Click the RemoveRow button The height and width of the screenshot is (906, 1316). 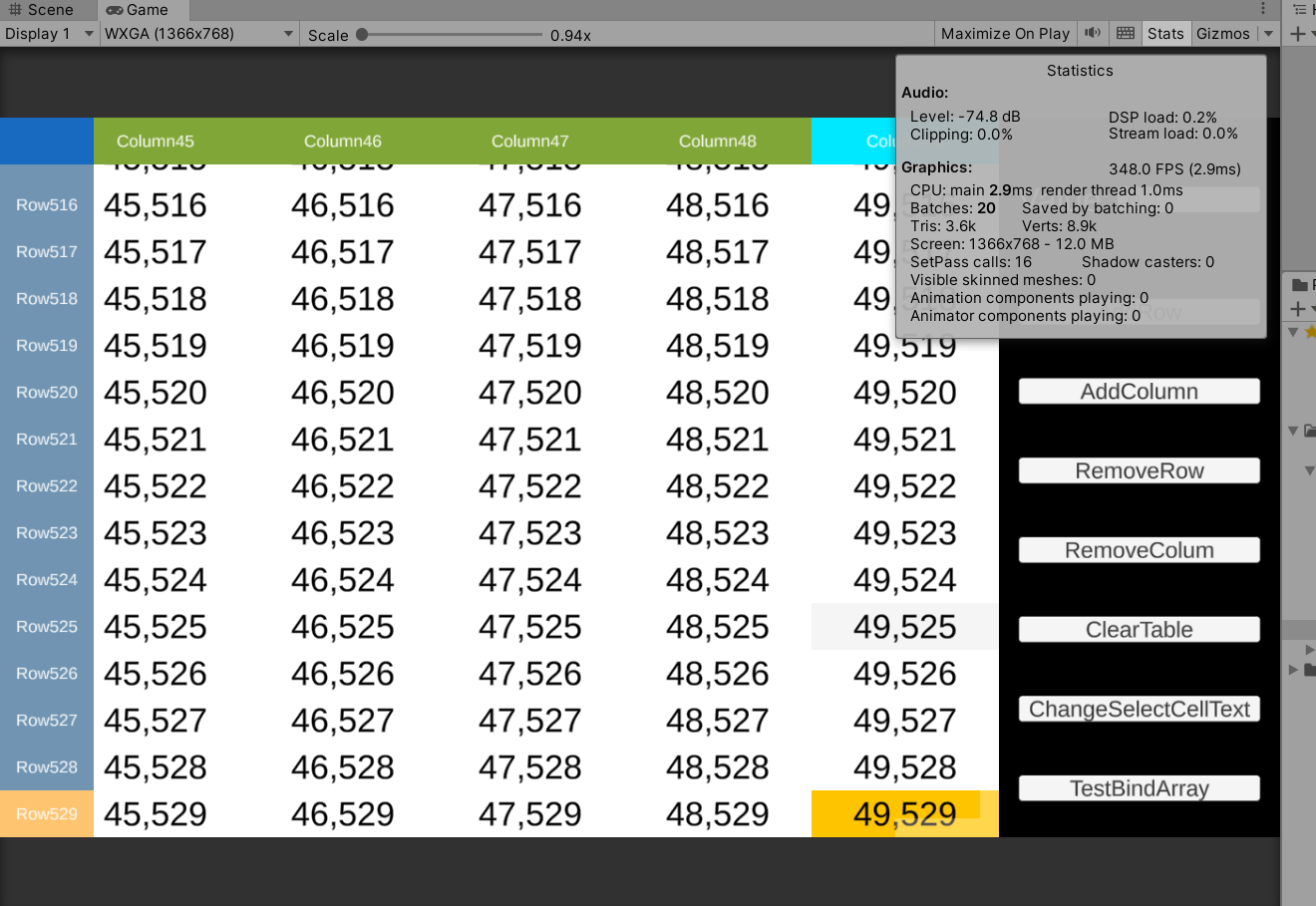click(x=1140, y=470)
